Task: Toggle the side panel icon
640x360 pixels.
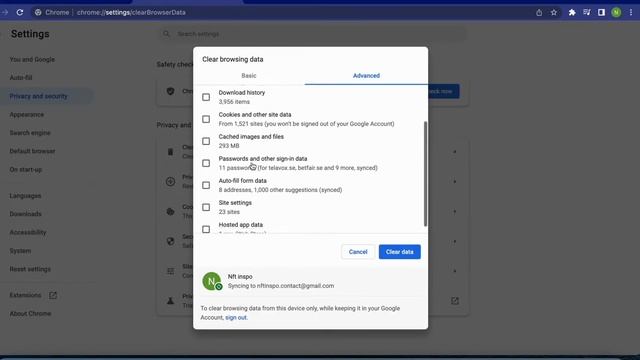Action: tap(601, 13)
